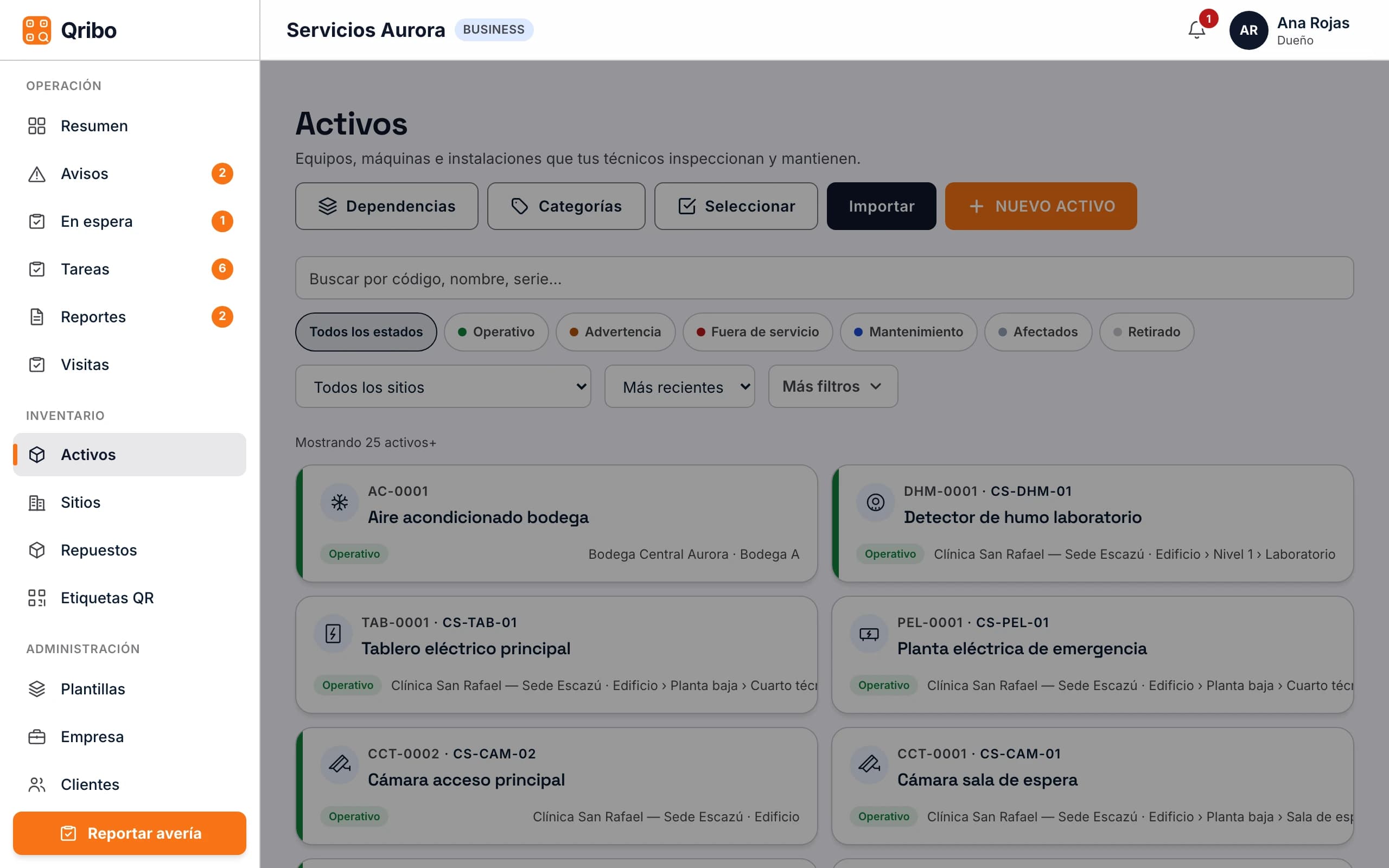Go to Tareas in the sidebar
The height and width of the screenshot is (868, 1389).
point(130,269)
